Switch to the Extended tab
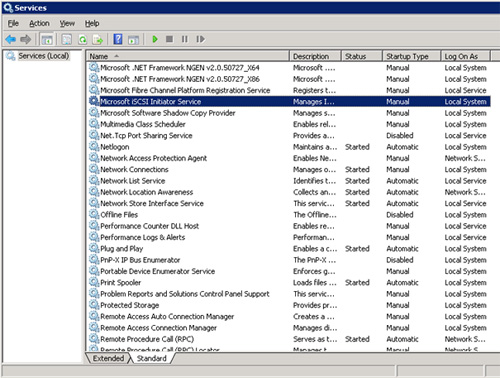Viewport: 500px width, 378px height. click(x=108, y=358)
